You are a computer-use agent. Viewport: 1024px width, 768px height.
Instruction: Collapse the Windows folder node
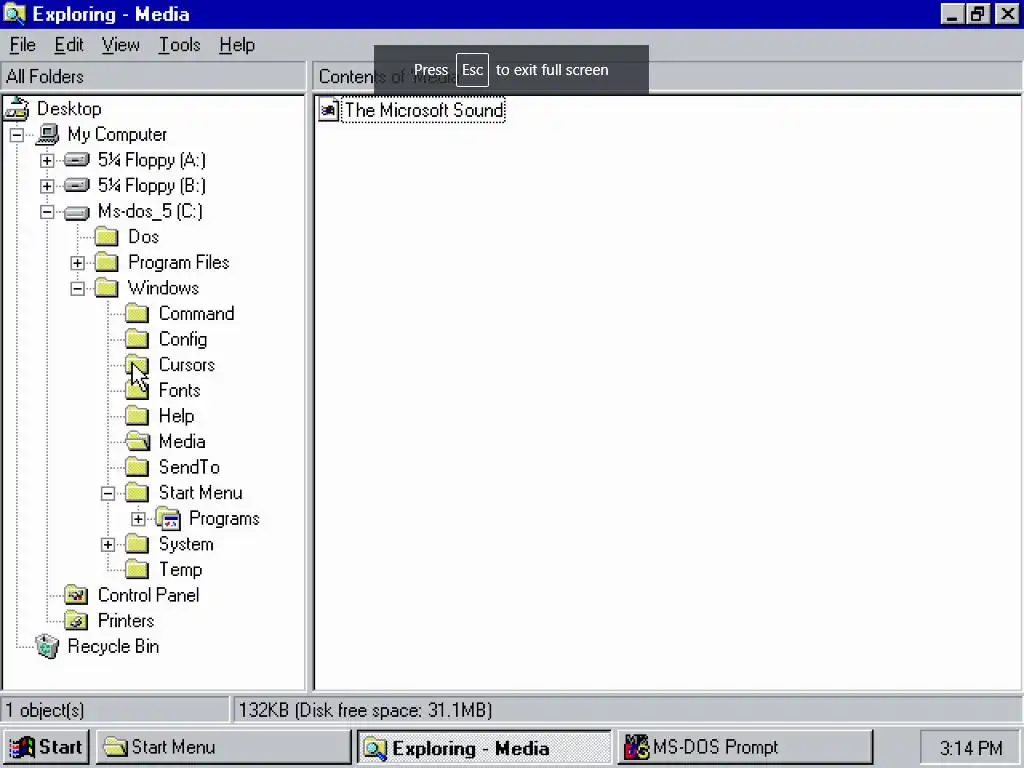pyautogui.click(x=78, y=288)
